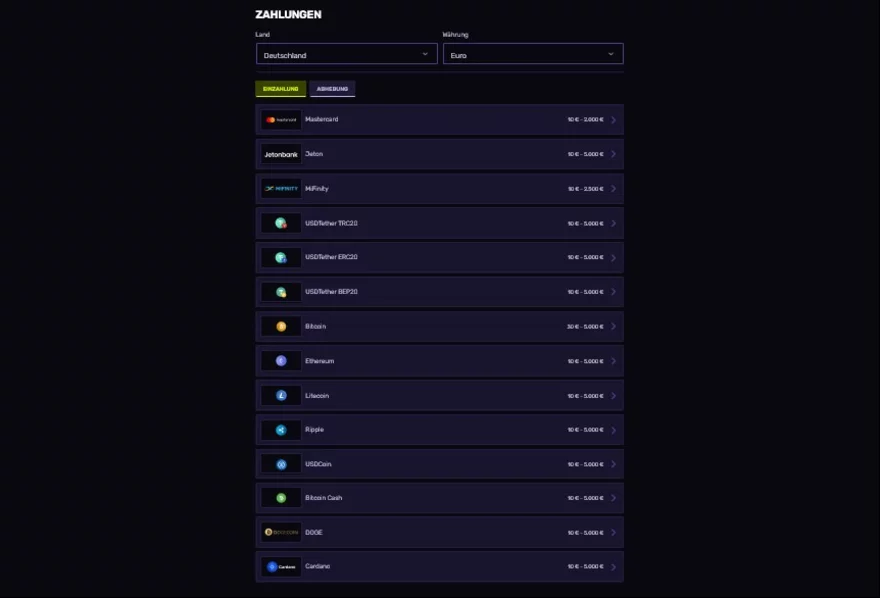Select the USDTether BEP20 payment name

click(331, 292)
